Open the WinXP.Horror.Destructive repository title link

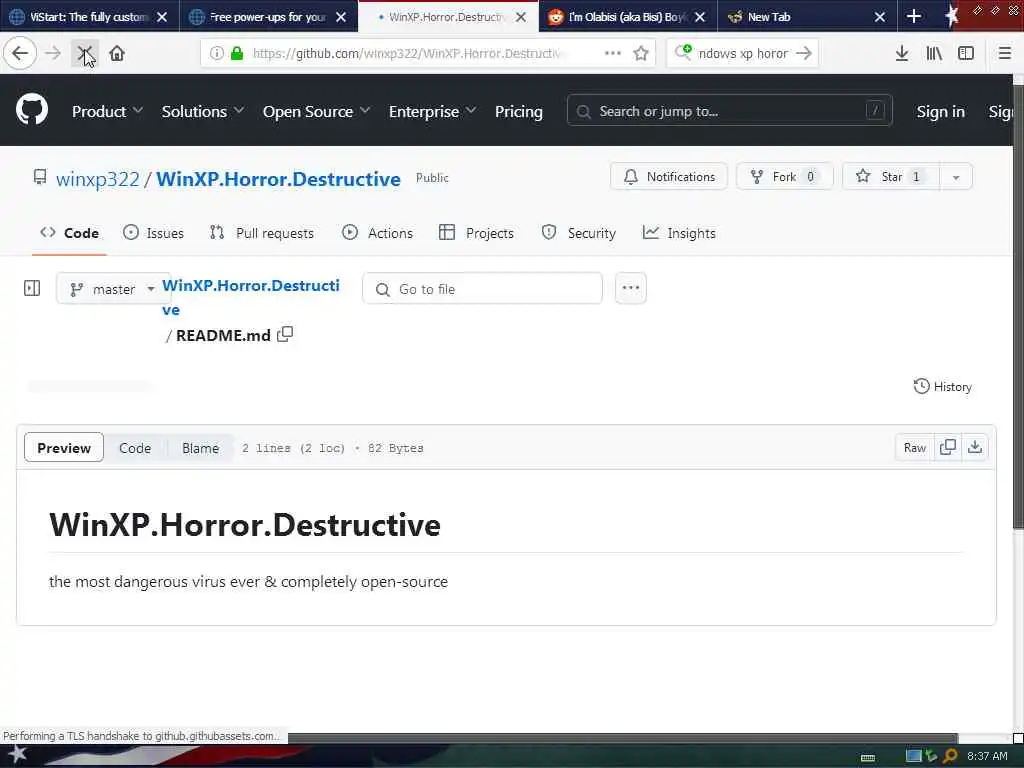pyautogui.click(x=278, y=179)
